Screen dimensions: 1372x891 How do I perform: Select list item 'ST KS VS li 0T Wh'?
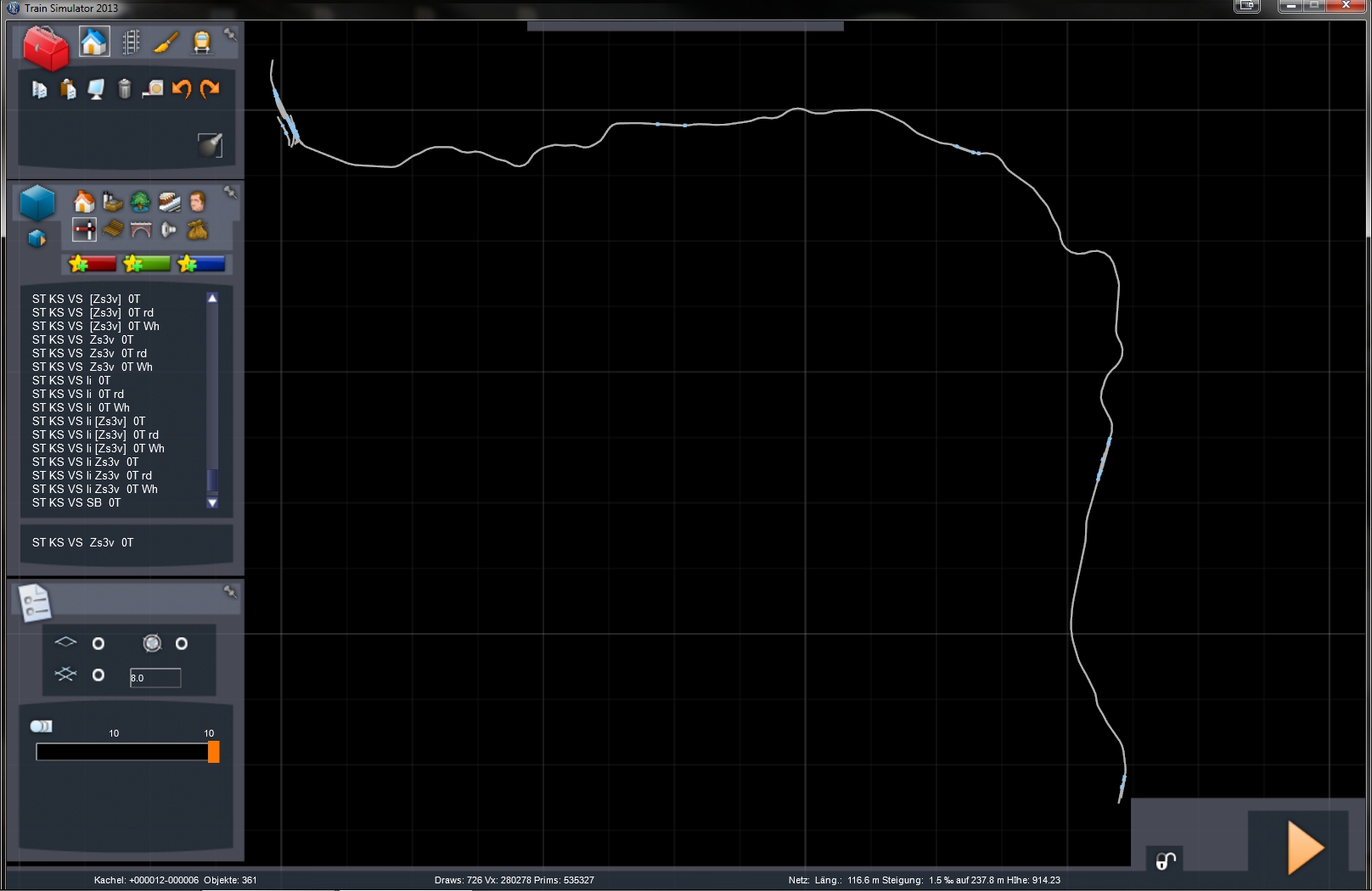(82, 407)
